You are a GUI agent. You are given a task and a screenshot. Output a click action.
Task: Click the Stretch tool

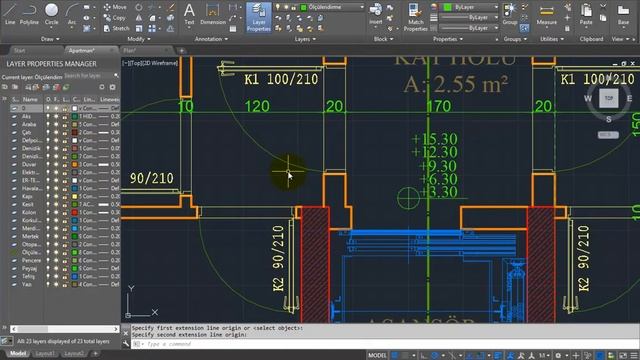pyautogui.click(x=116, y=28)
